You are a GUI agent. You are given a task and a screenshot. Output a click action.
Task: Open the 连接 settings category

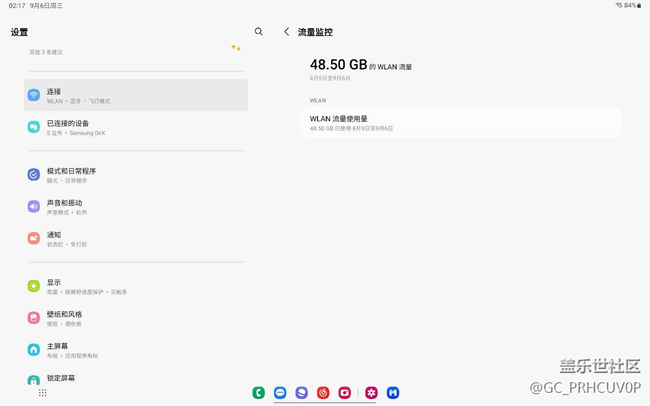pos(136,95)
